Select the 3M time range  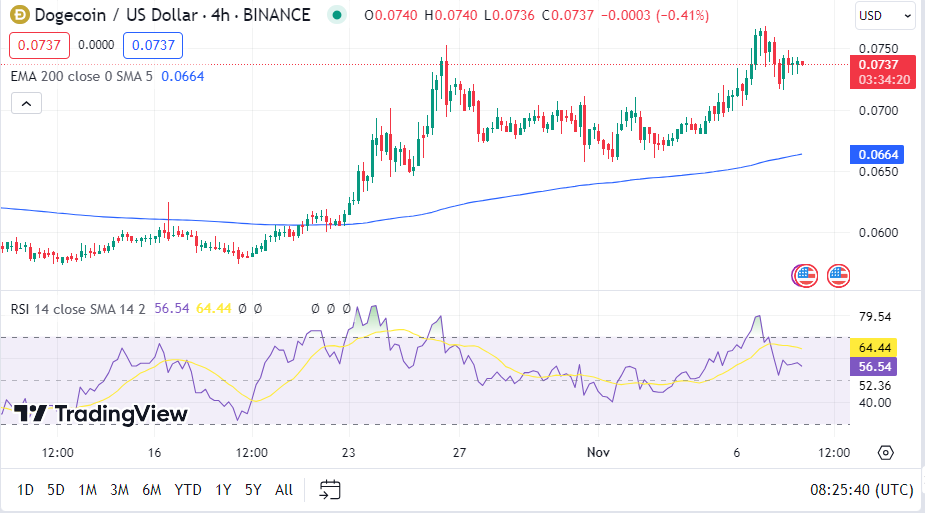[x=119, y=489]
